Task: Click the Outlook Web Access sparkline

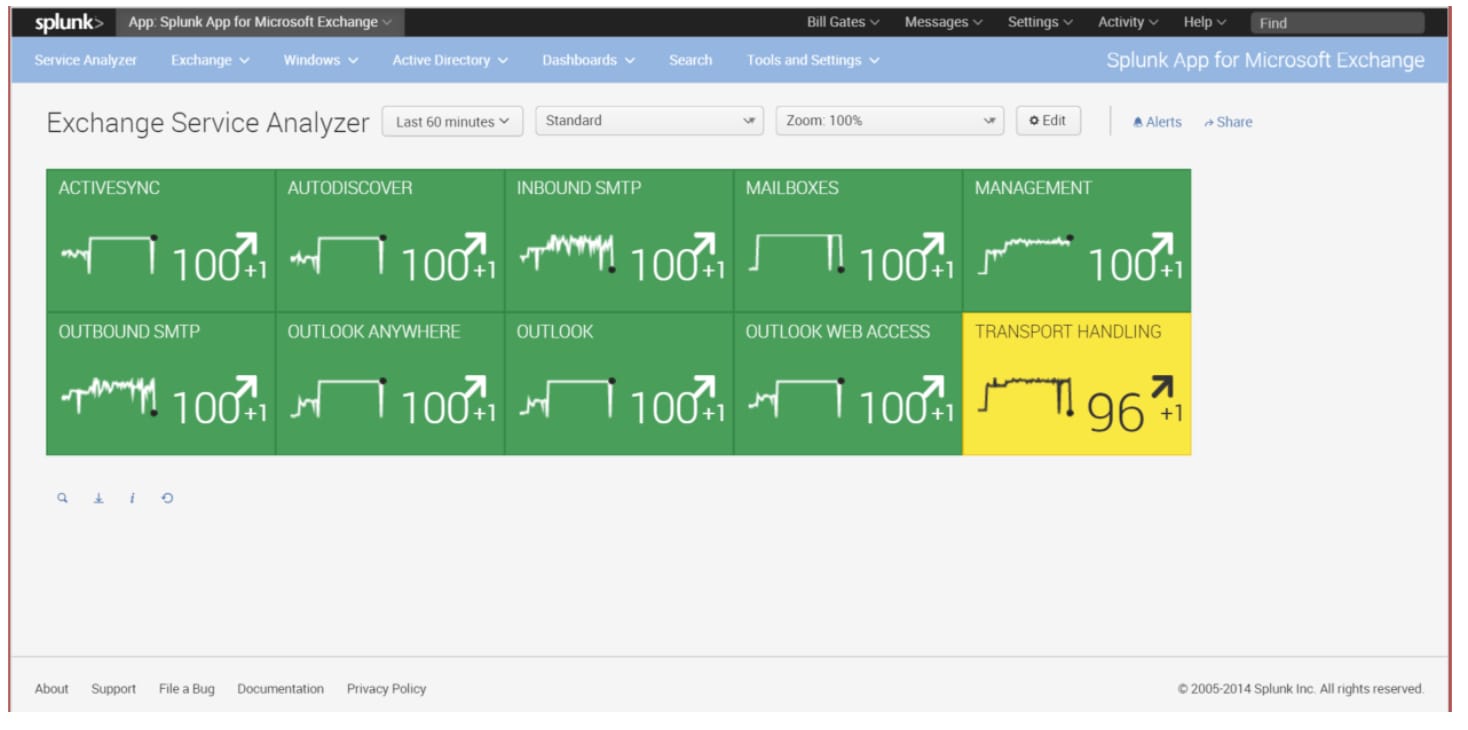Action: pyautogui.click(x=796, y=397)
